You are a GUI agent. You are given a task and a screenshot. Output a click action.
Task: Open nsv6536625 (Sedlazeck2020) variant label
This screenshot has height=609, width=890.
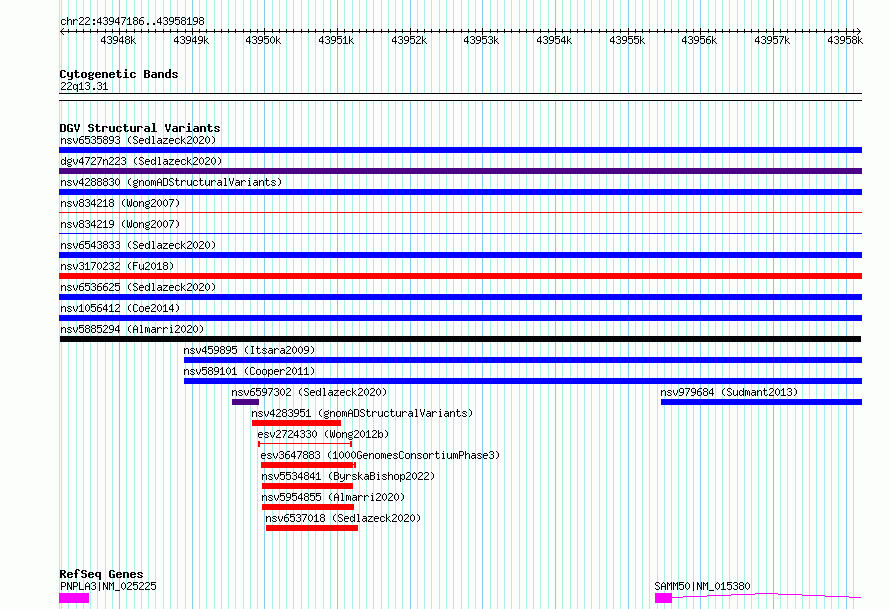click(138, 287)
